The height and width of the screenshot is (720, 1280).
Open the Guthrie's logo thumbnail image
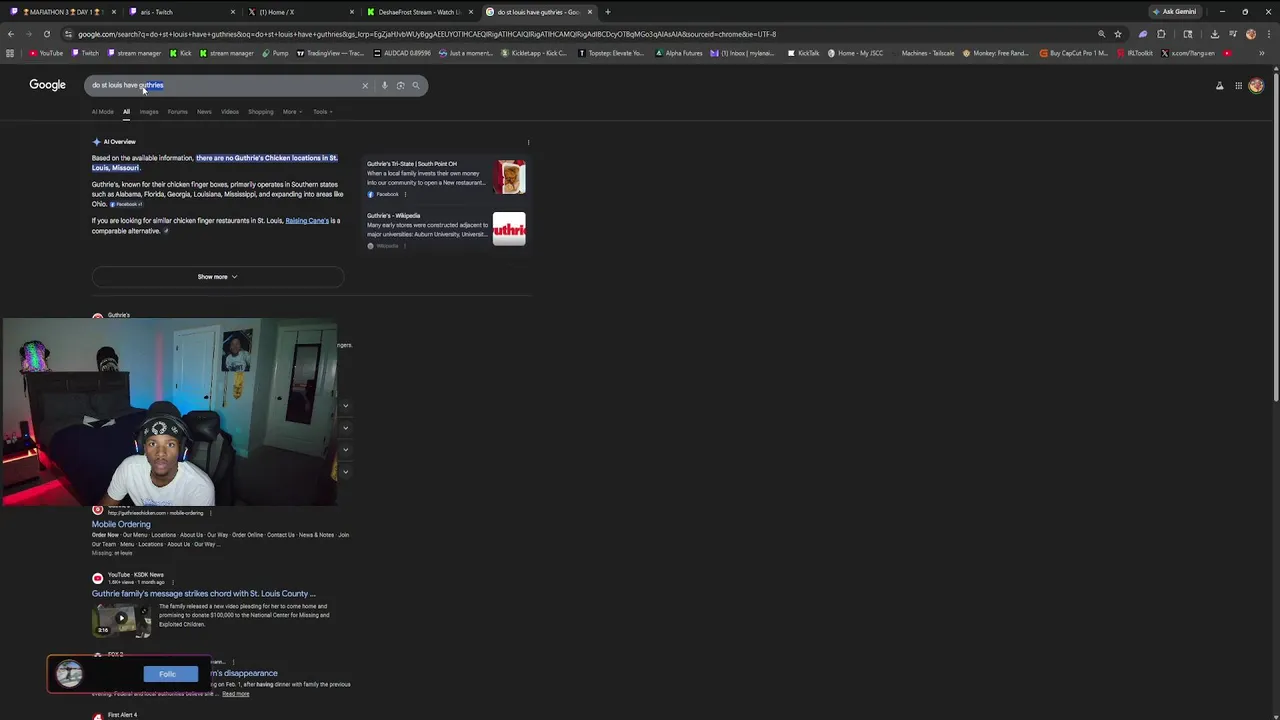pyautogui.click(x=509, y=230)
